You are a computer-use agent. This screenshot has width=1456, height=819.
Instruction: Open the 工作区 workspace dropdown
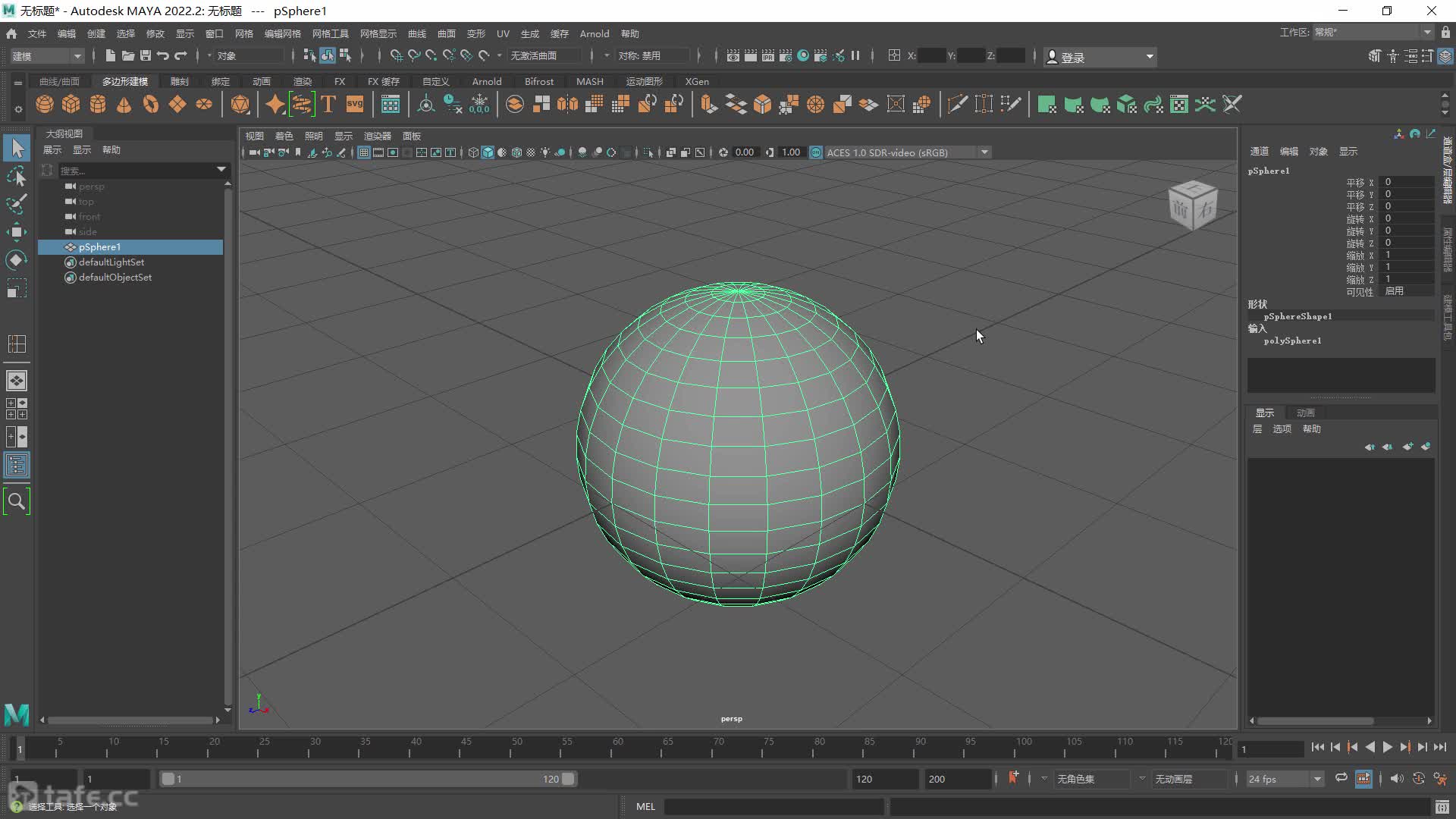(1373, 32)
